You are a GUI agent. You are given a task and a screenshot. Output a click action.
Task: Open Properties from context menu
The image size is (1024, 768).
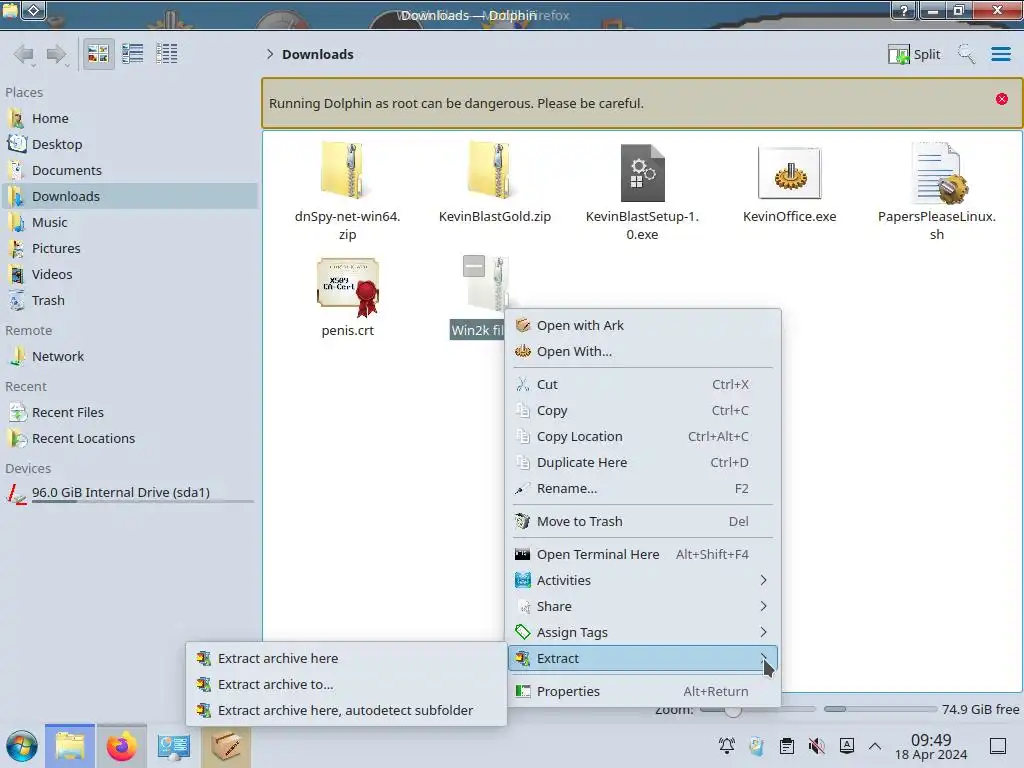[x=644, y=692]
